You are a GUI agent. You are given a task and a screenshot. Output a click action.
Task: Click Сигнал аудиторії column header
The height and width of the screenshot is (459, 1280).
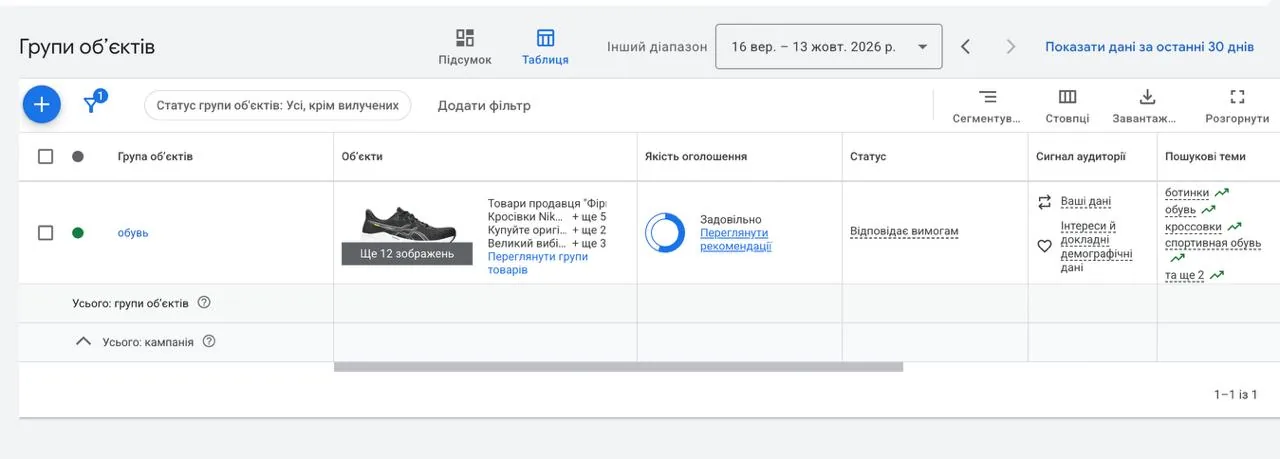(x=1081, y=157)
